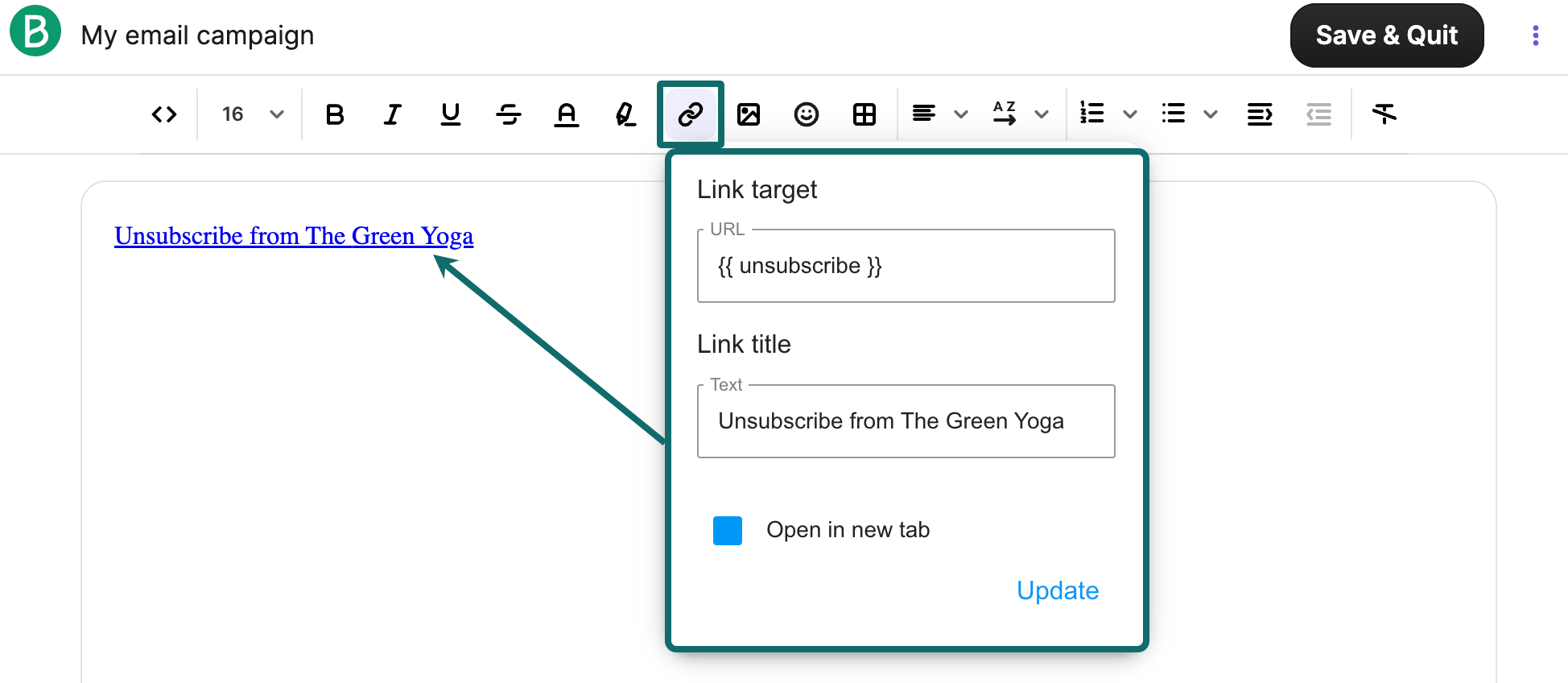Click the URL input field
Viewport: 1568px width, 683px height.
coord(906,267)
